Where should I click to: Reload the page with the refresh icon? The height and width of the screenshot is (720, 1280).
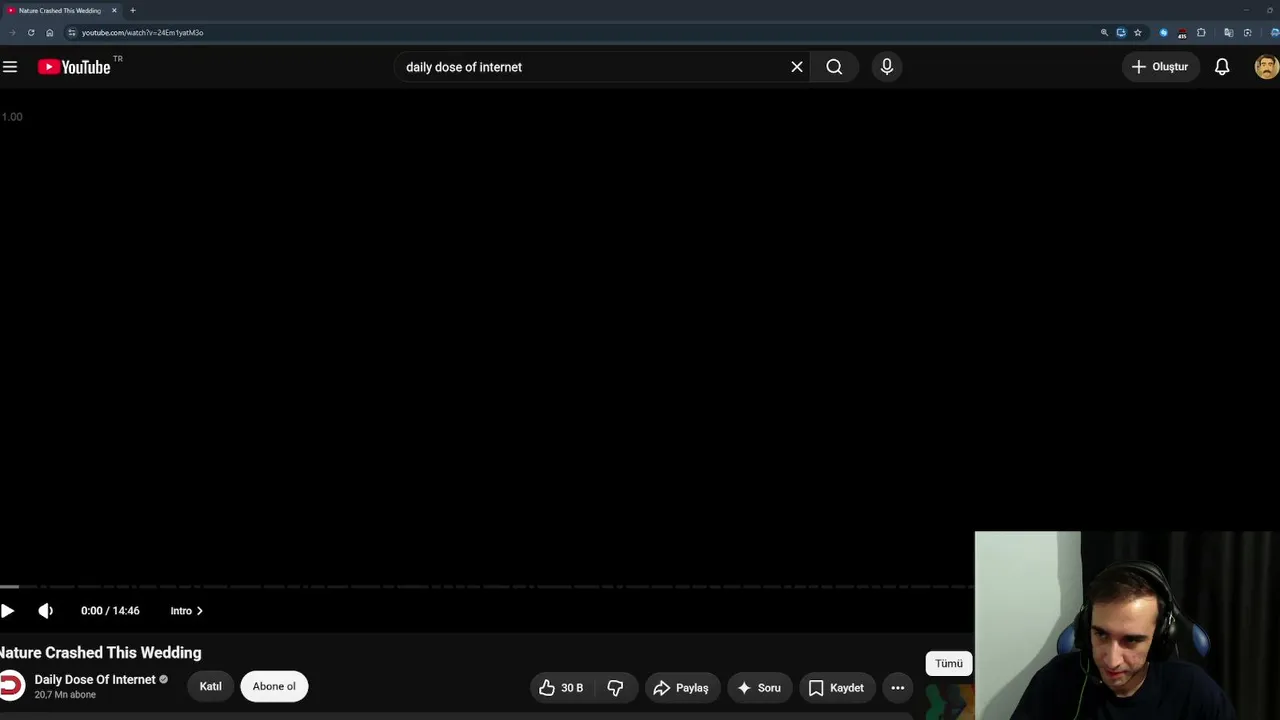tap(31, 32)
